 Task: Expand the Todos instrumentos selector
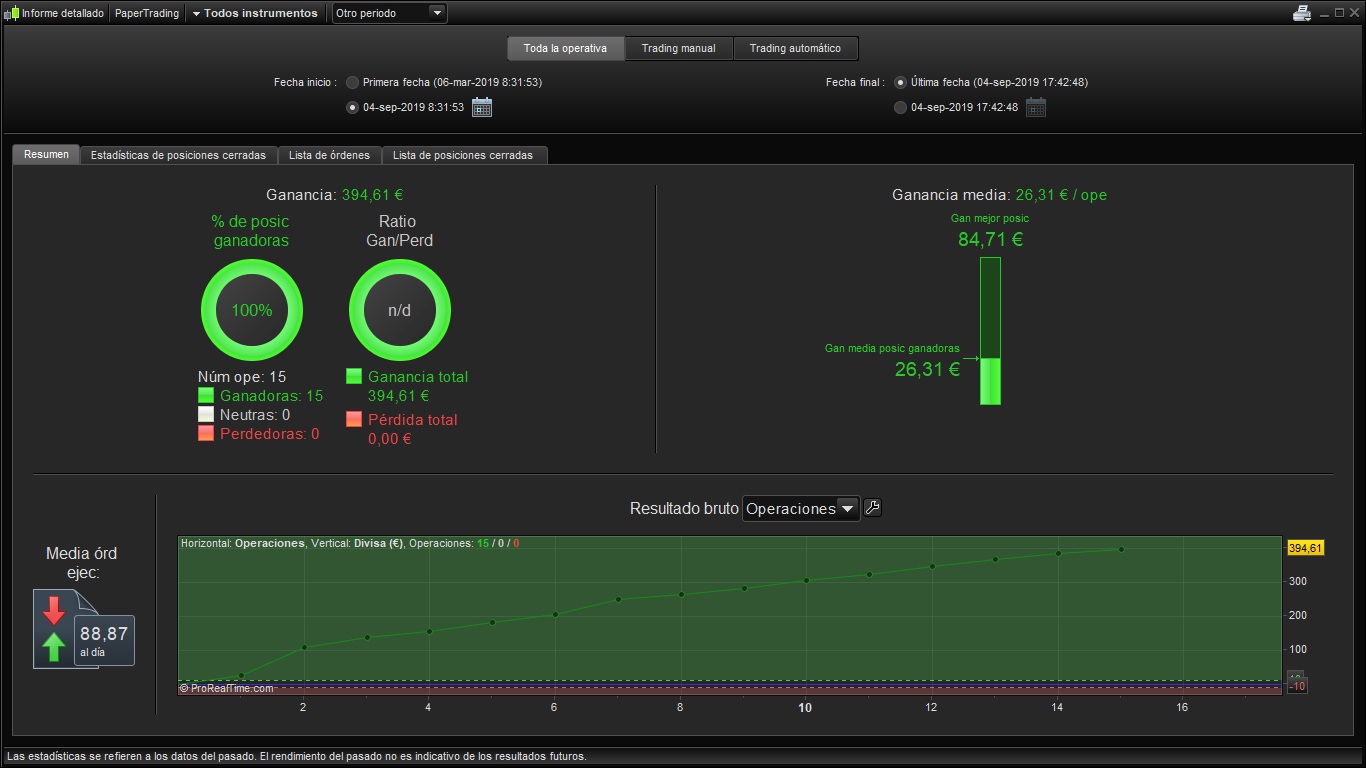coord(255,13)
